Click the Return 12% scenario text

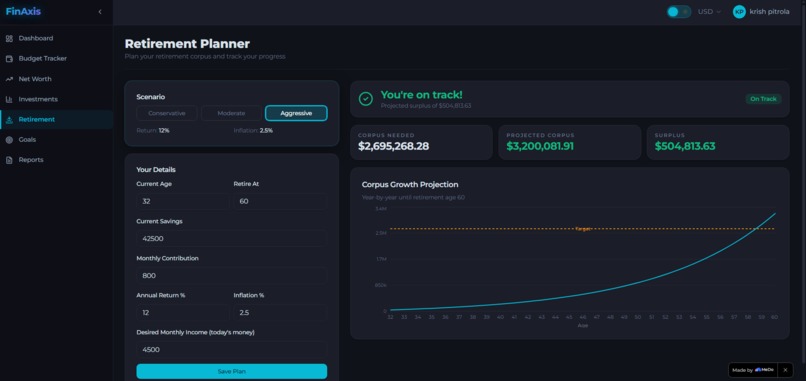(x=153, y=131)
